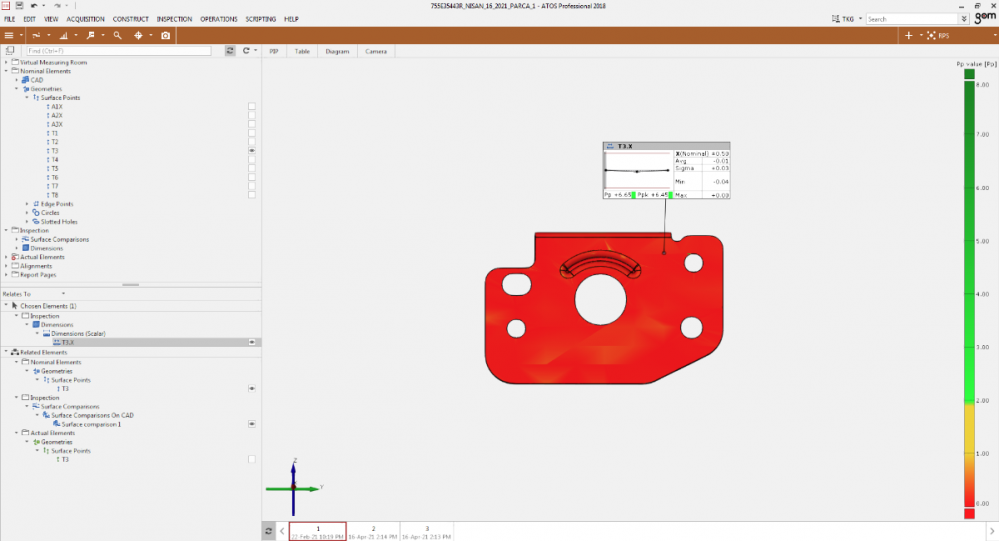
Task: Click the save icon in title bar
Action: coord(19,6)
